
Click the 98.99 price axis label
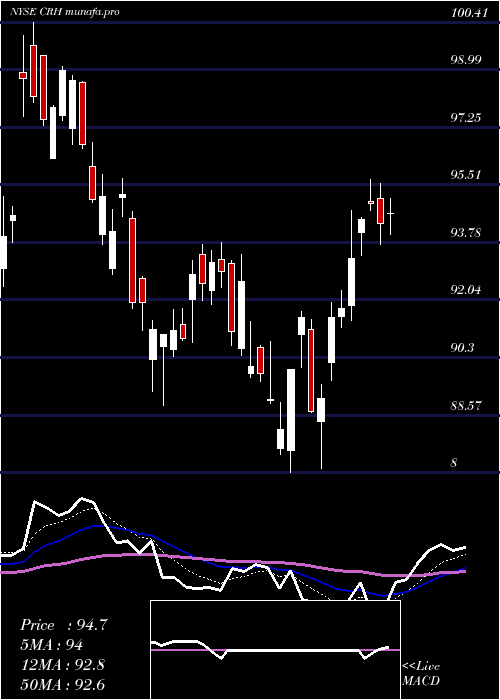pyautogui.click(x=466, y=60)
